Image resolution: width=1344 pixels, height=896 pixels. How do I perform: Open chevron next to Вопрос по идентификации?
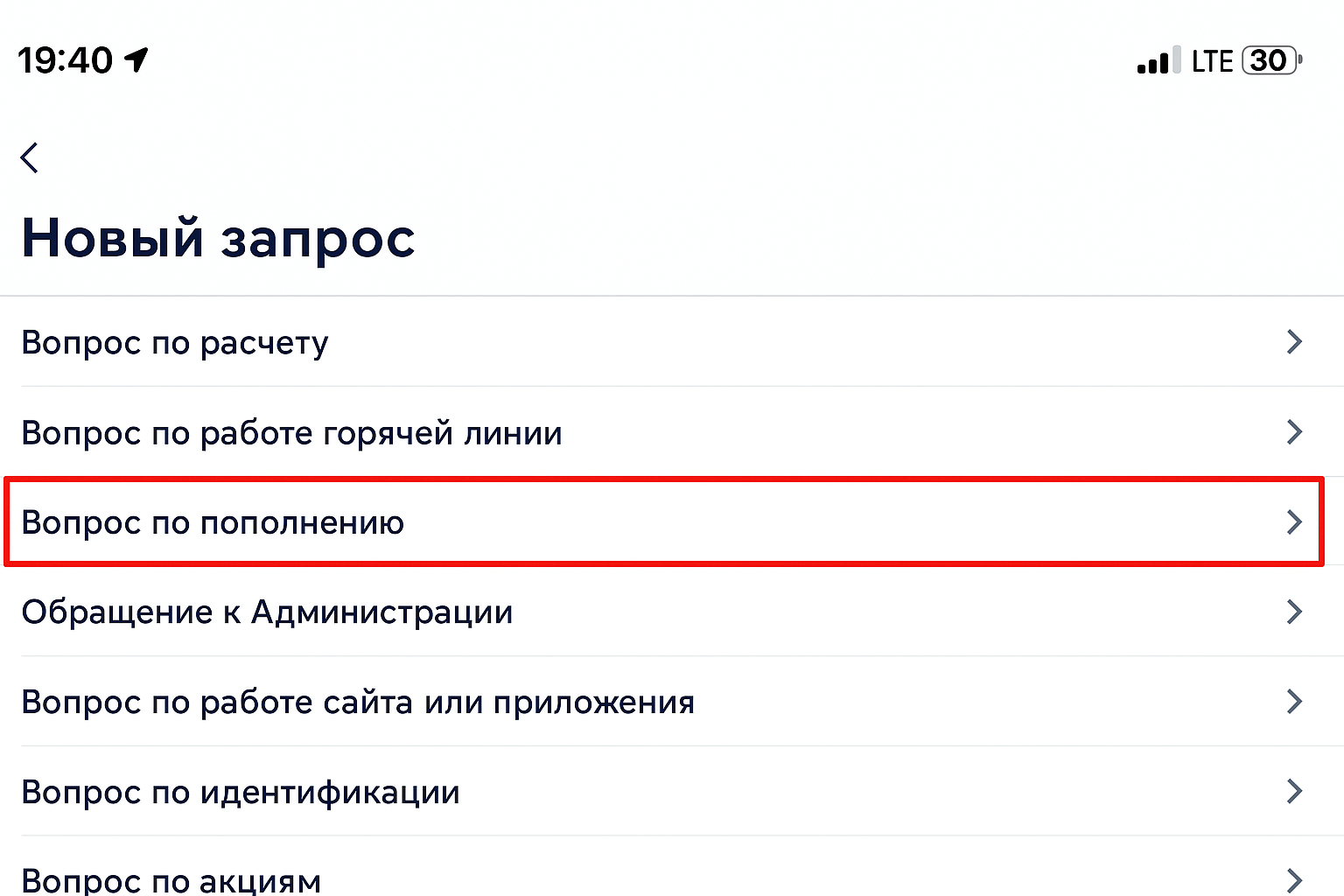tap(1294, 792)
